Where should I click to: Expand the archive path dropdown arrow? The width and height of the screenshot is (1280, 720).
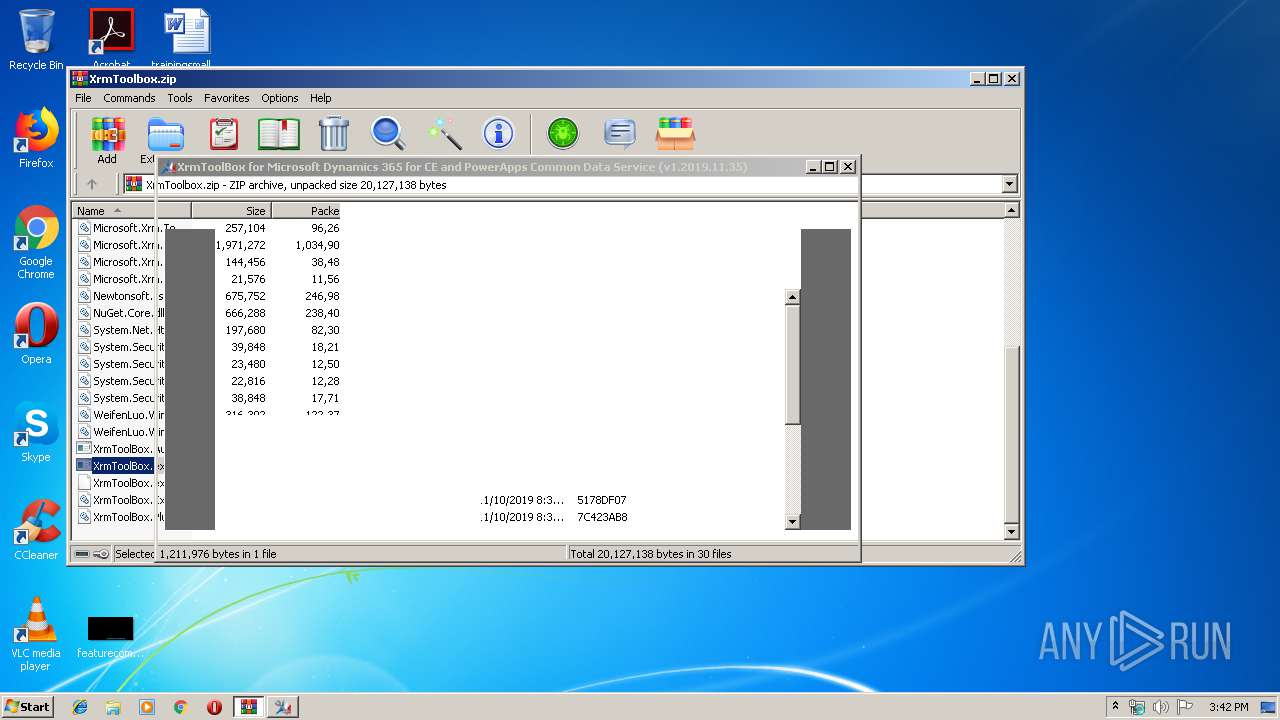(x=1009, y=184)
